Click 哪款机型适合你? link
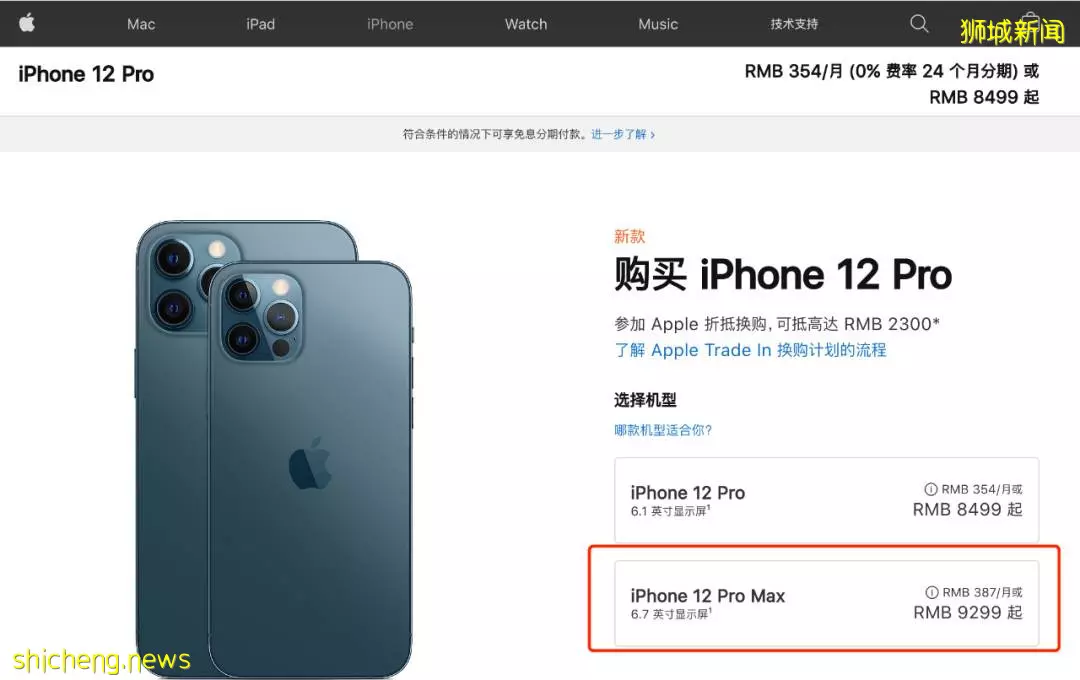The height and width of the screenshot is (680, 1080). coord(663,430)
